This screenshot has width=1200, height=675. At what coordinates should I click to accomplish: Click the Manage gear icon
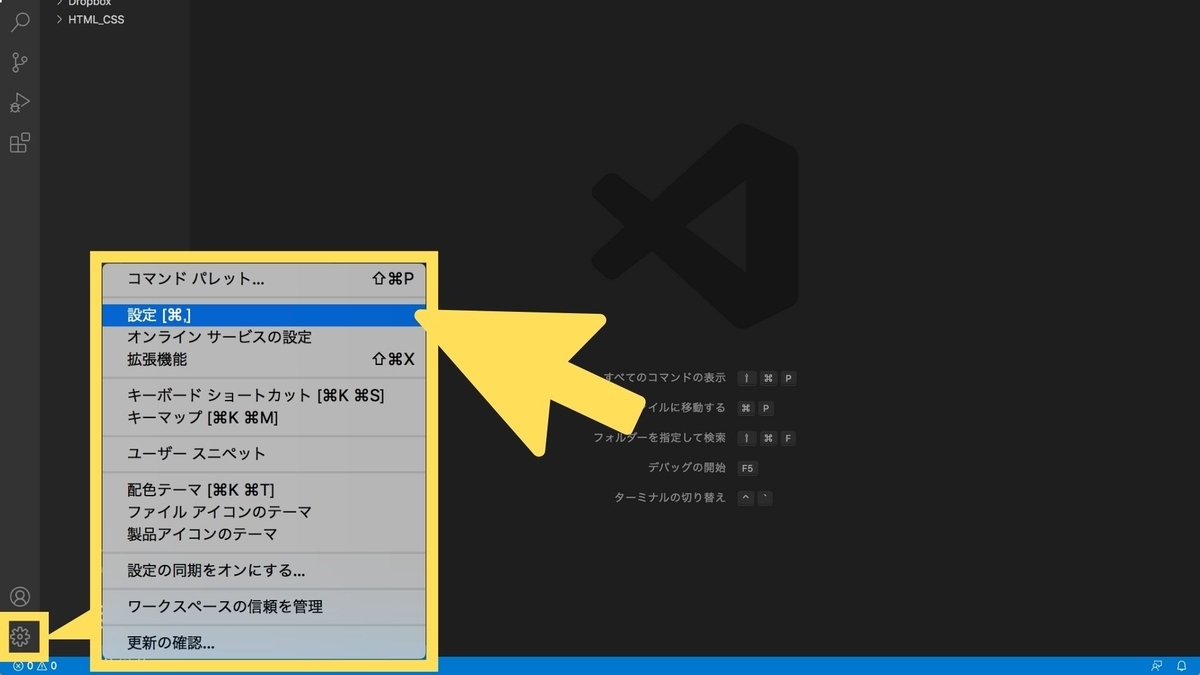[19, 636]
